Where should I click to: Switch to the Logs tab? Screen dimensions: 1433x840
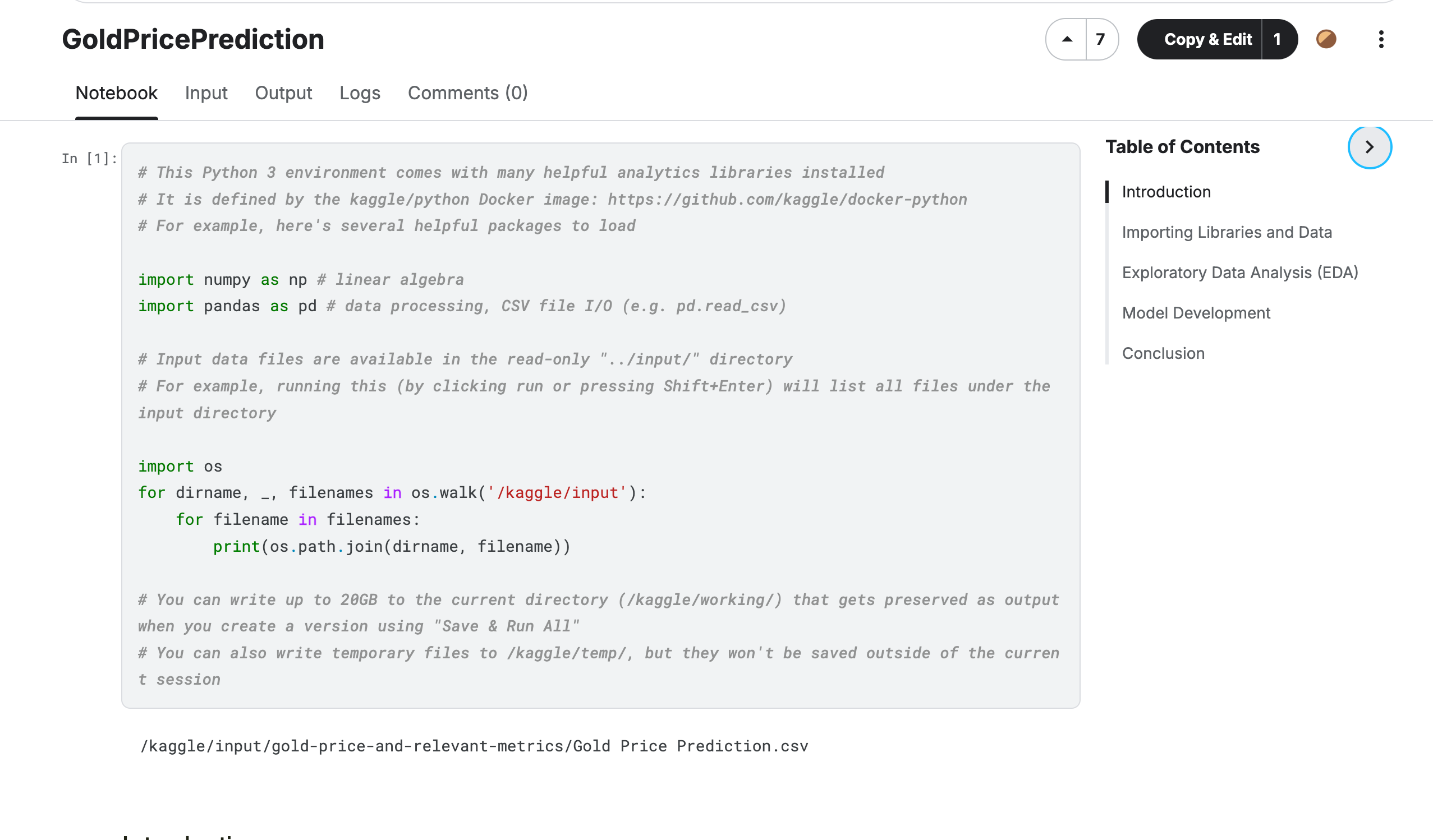point(360,93)
